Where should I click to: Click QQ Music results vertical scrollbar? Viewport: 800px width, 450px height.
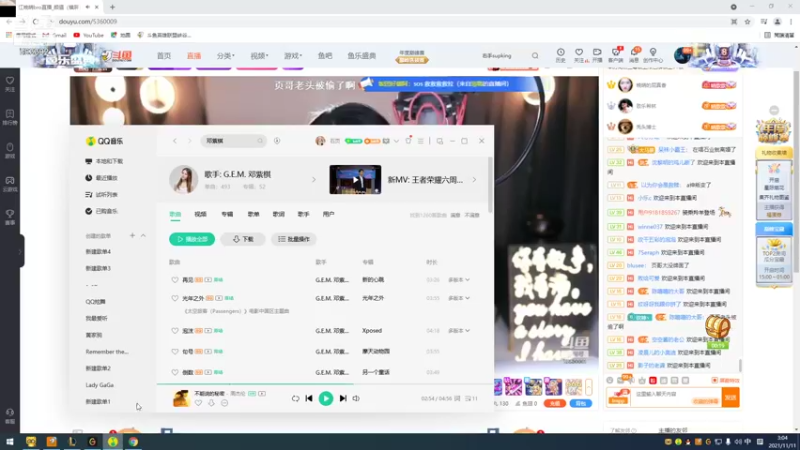click(x=490, y=185)
